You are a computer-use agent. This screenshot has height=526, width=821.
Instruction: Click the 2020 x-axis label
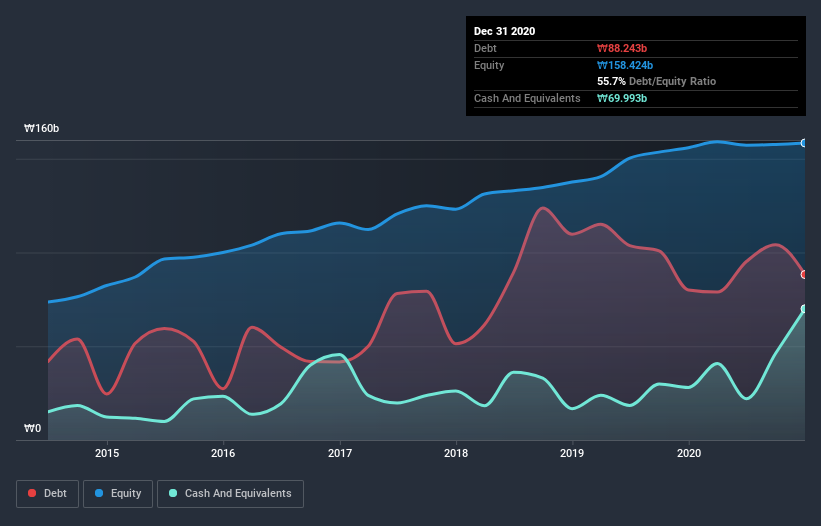coord(689,453)
